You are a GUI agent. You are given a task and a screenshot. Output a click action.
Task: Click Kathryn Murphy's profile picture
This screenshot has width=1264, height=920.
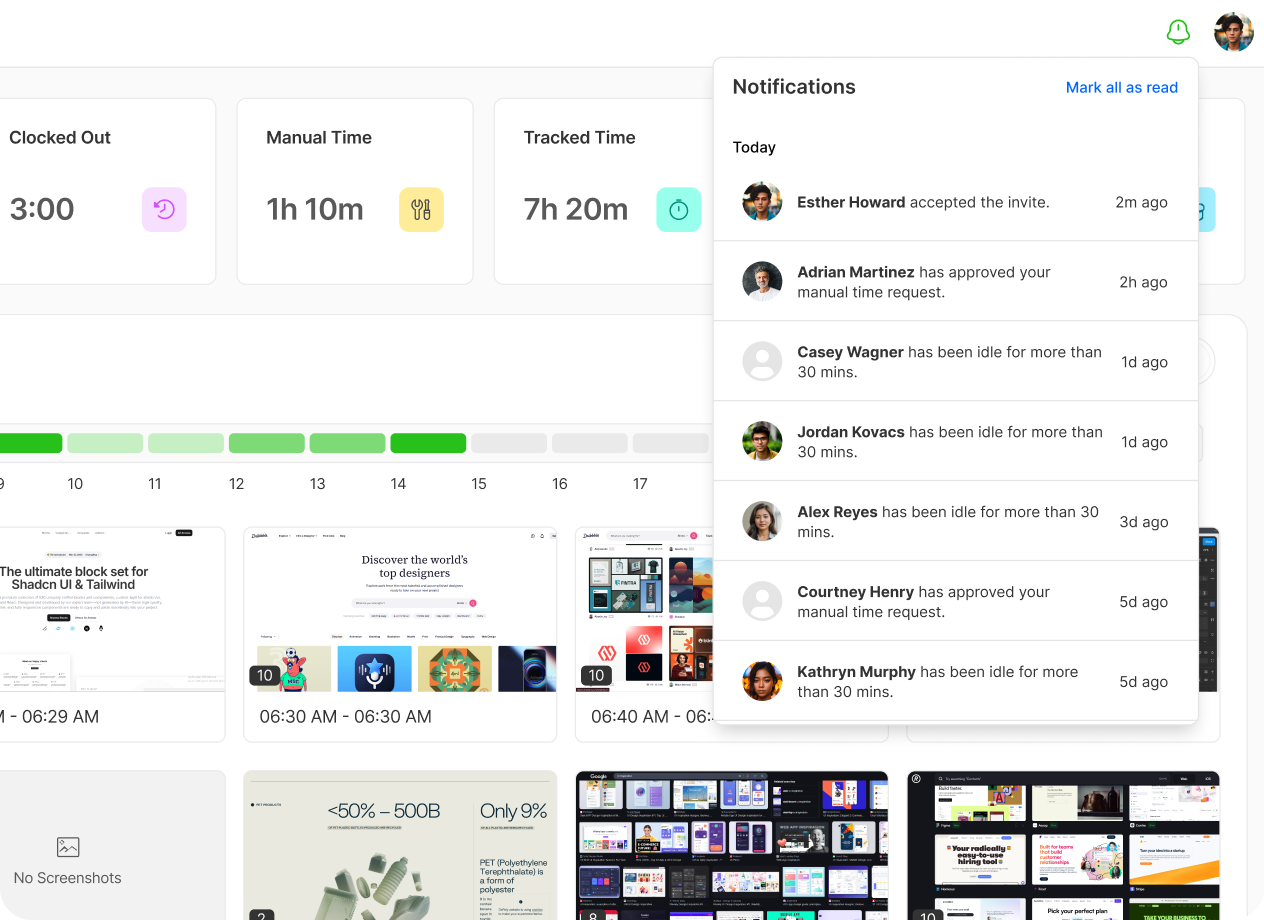(x=762, y=682)
